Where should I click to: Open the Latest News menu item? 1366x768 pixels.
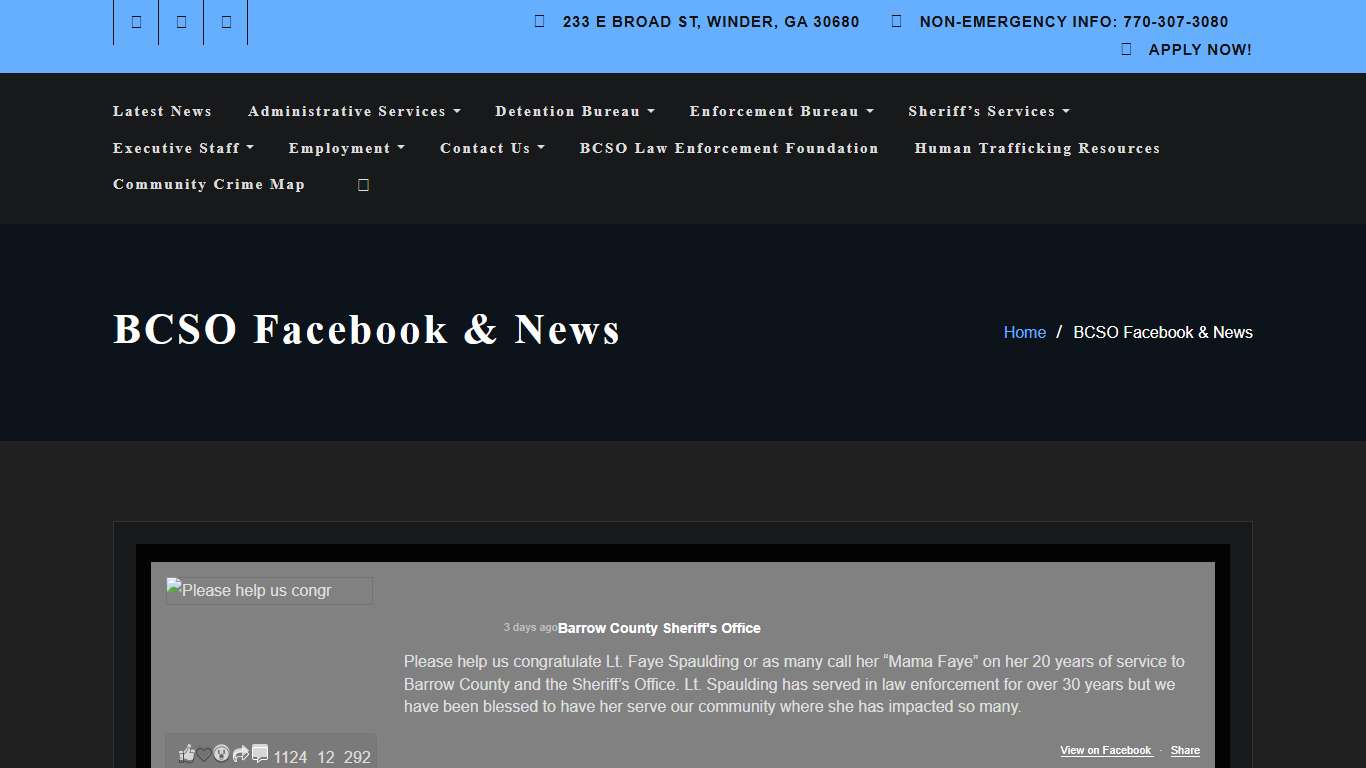[x=162, y=111]
